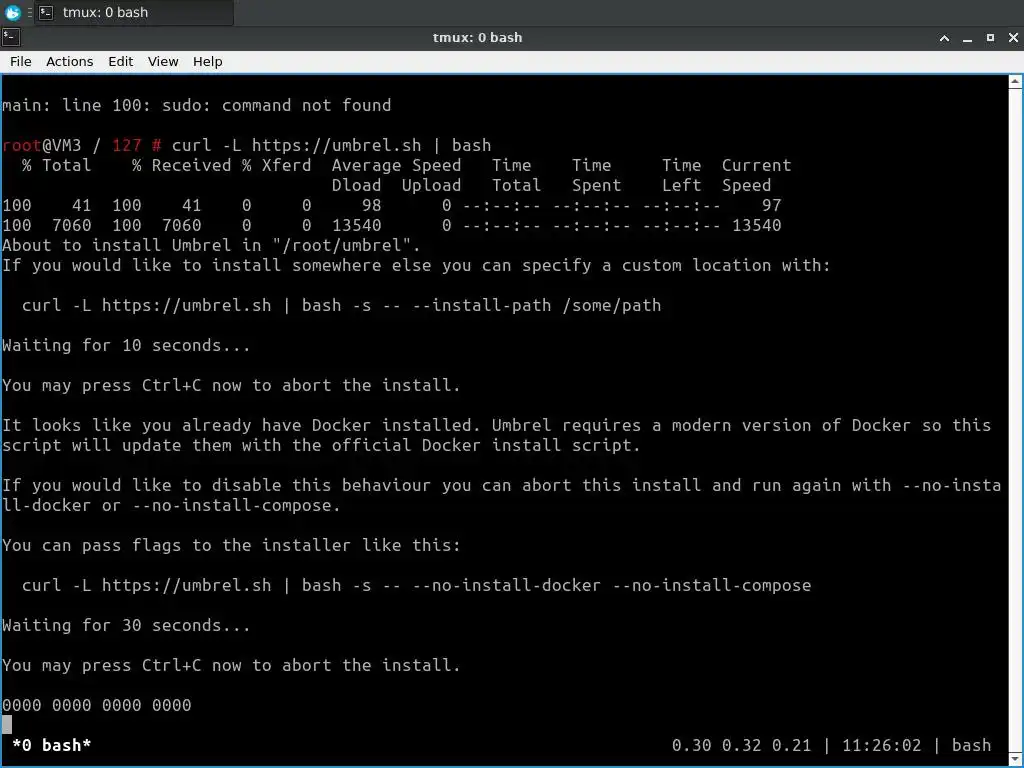This screenshot has width=1024, height=768.
Task: Click the 'root@VM3' prompt text
Action: click(x=41, y=145)
